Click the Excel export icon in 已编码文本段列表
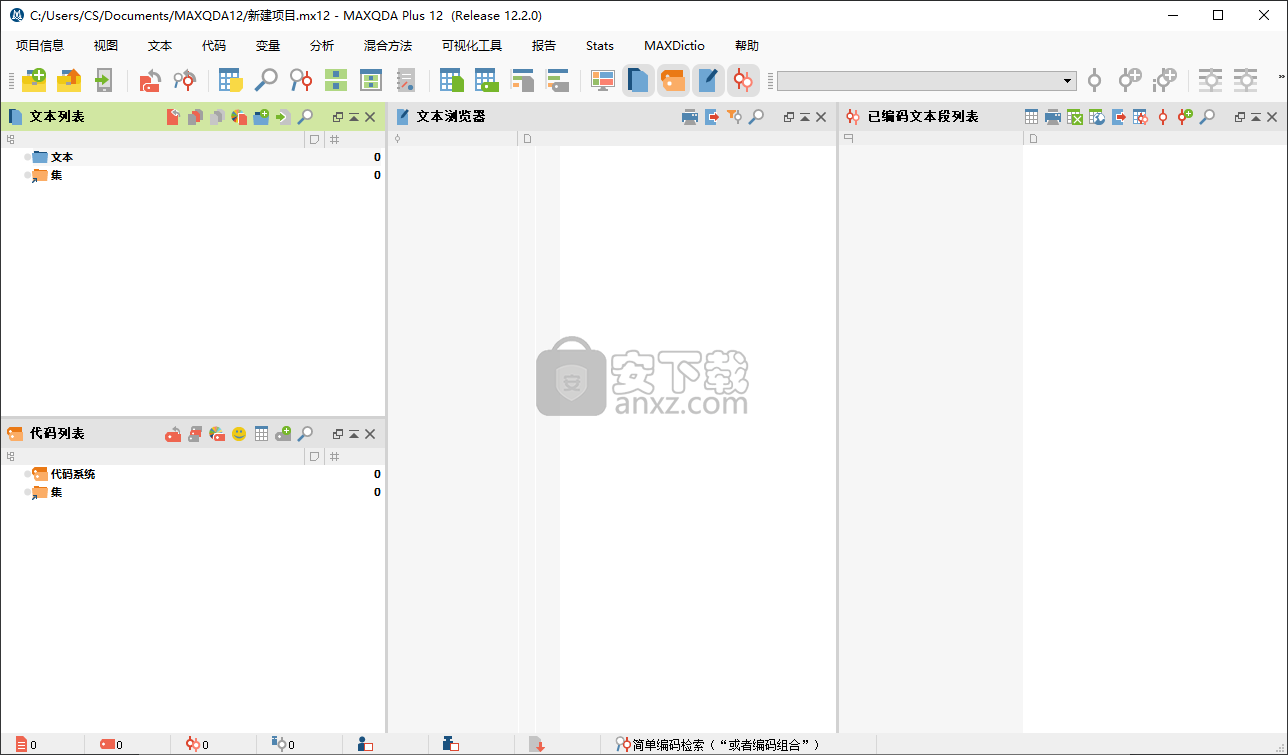1288x755 pixels. tap(1075, 117)
